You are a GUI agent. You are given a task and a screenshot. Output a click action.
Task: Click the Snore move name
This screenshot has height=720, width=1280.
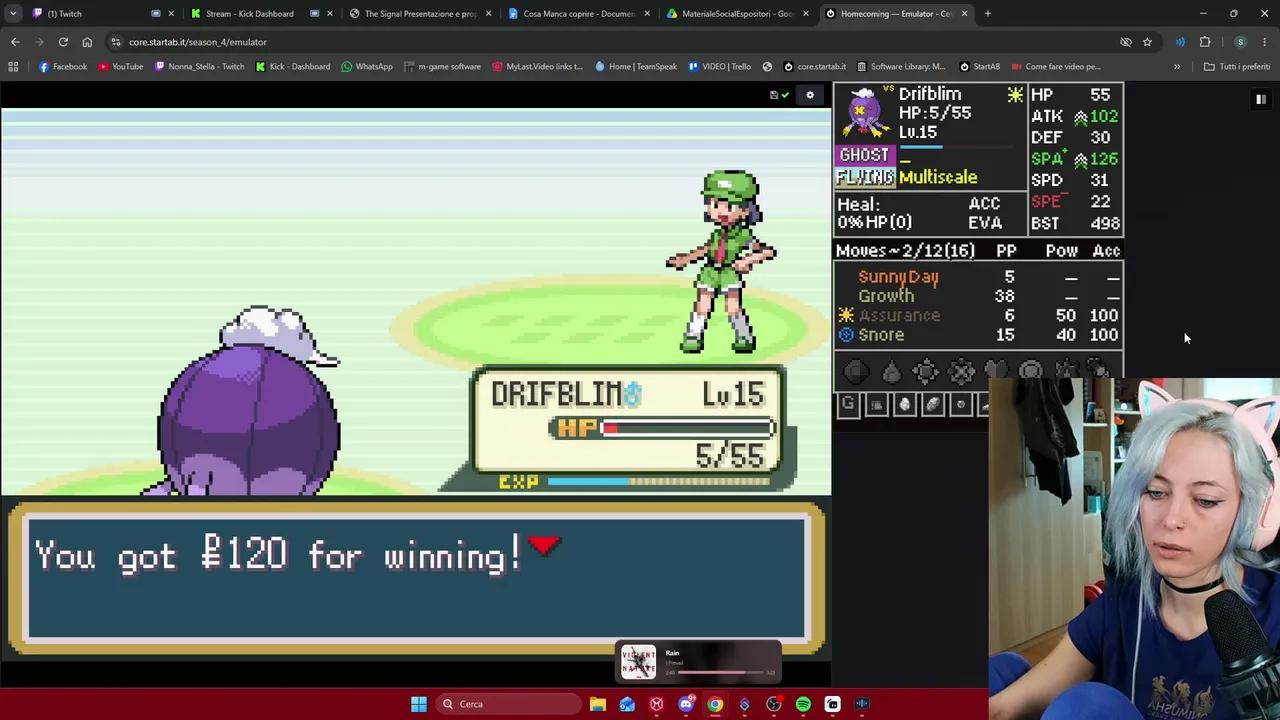[x=881, y=335]
